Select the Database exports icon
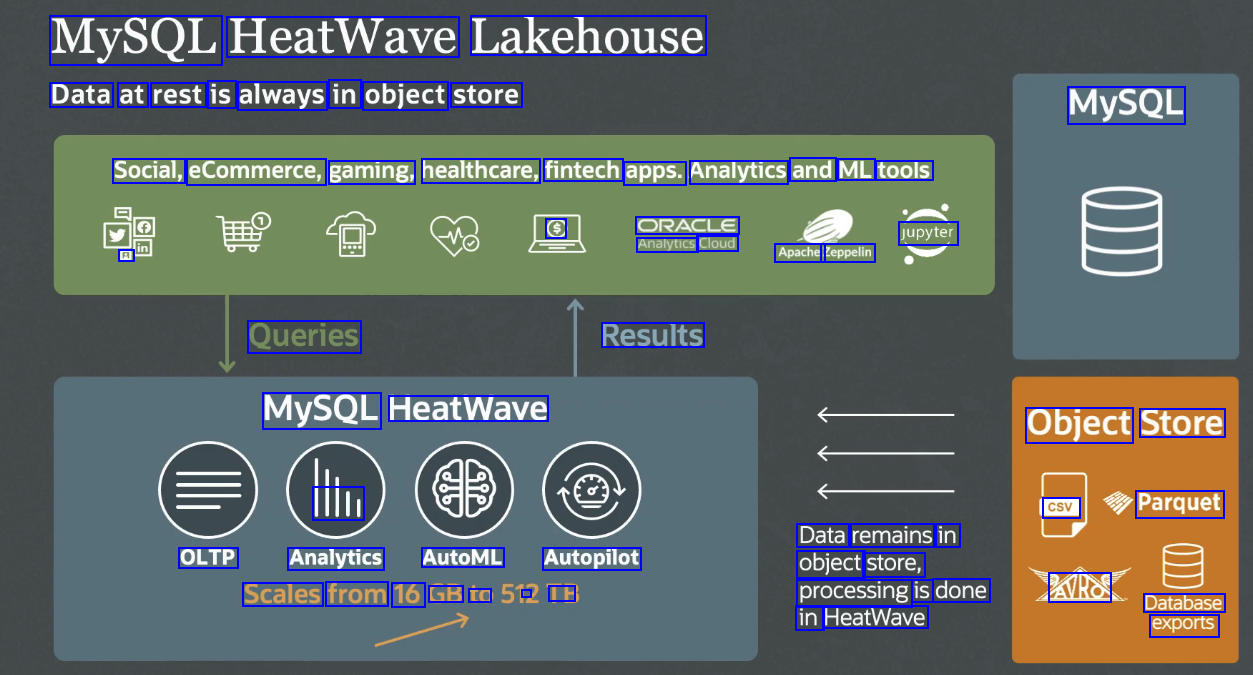The height and width of the screenshot is (675, 1253). (1183, 567)
